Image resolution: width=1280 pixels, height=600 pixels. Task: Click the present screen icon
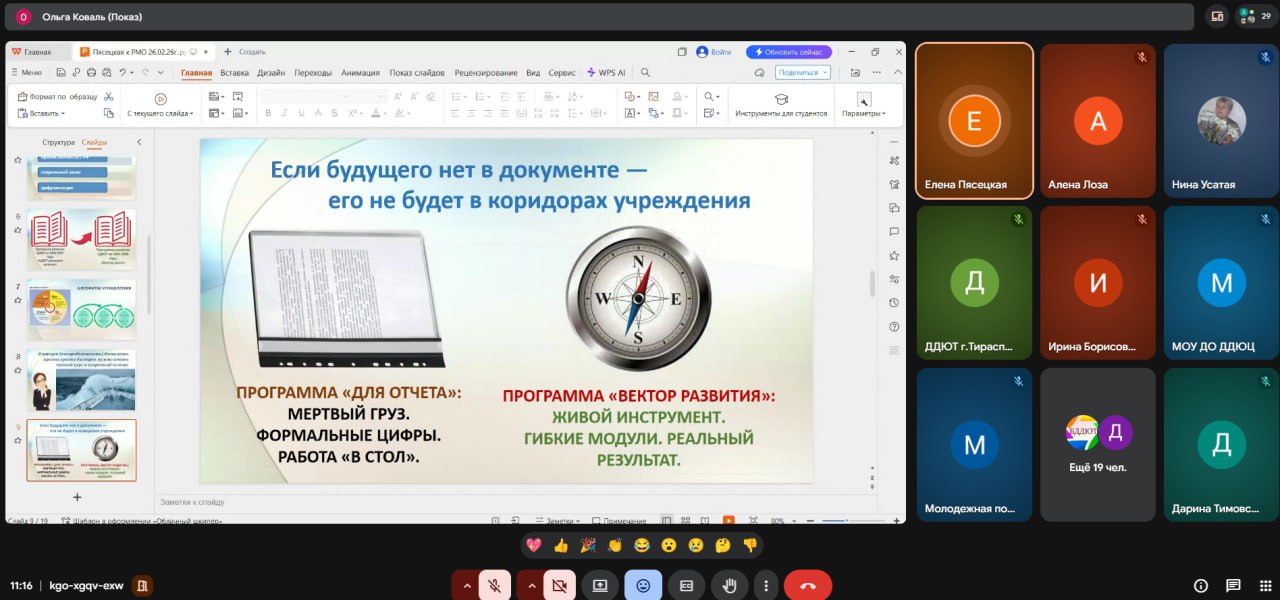(600, 586)
